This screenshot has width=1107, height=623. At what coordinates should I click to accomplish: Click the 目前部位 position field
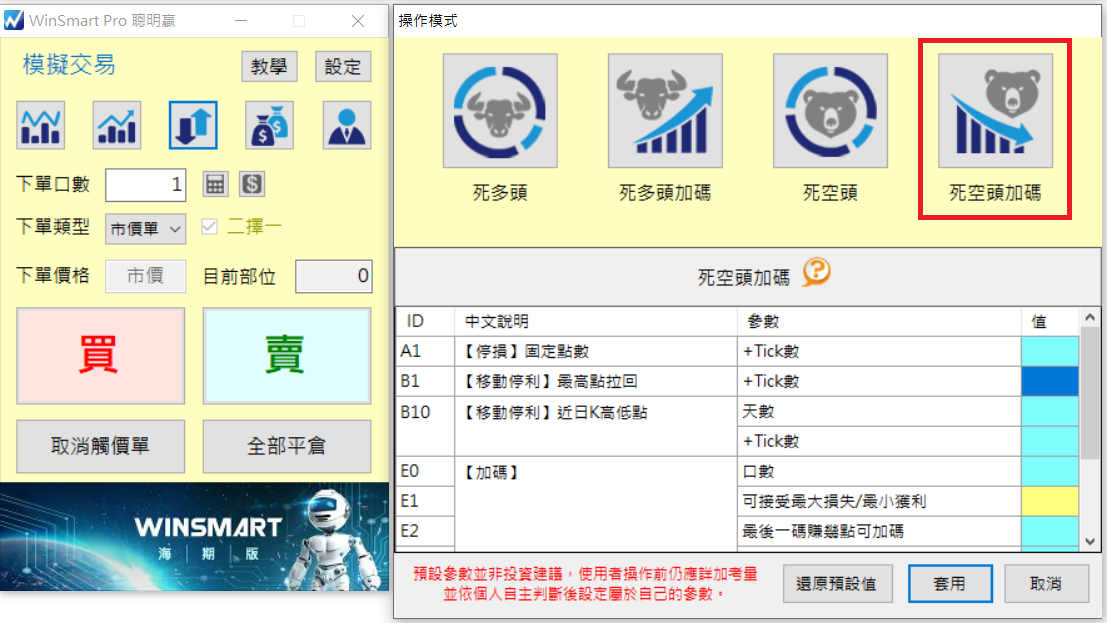click(x=333, y=275)
